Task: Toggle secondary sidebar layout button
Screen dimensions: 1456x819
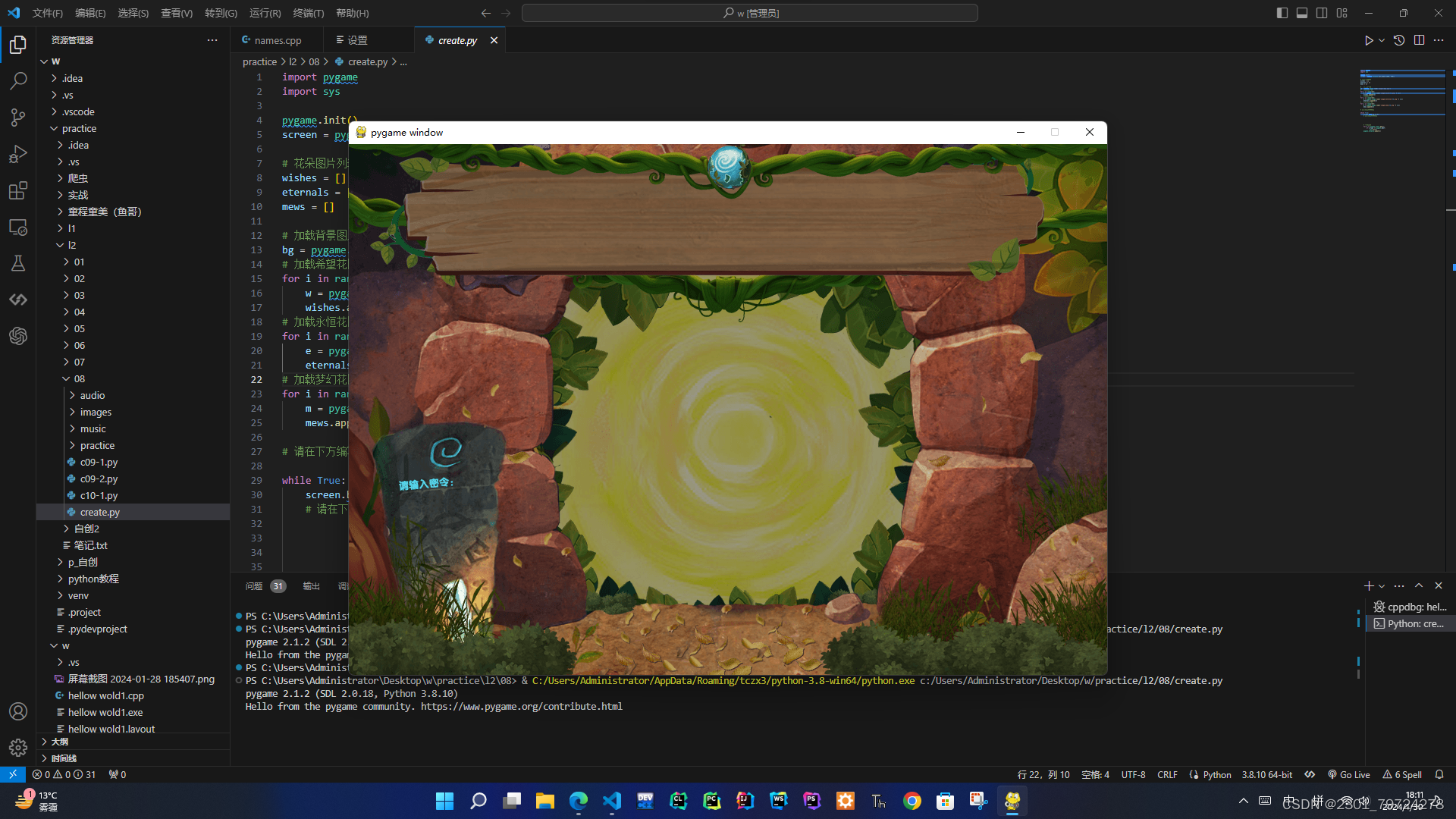Action: pos(1322,13)
